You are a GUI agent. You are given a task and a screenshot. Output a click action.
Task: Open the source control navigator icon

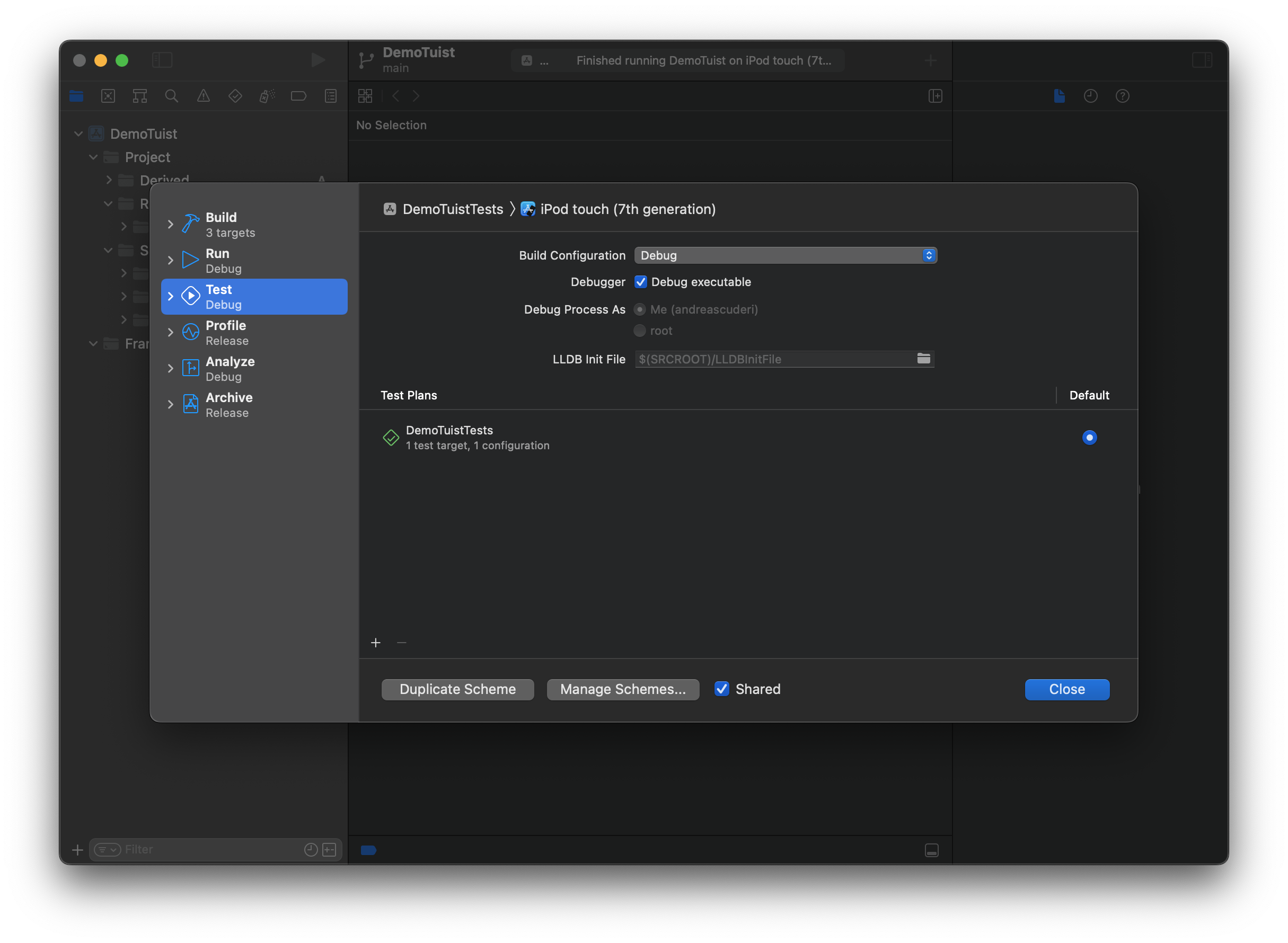pos(108,96)
